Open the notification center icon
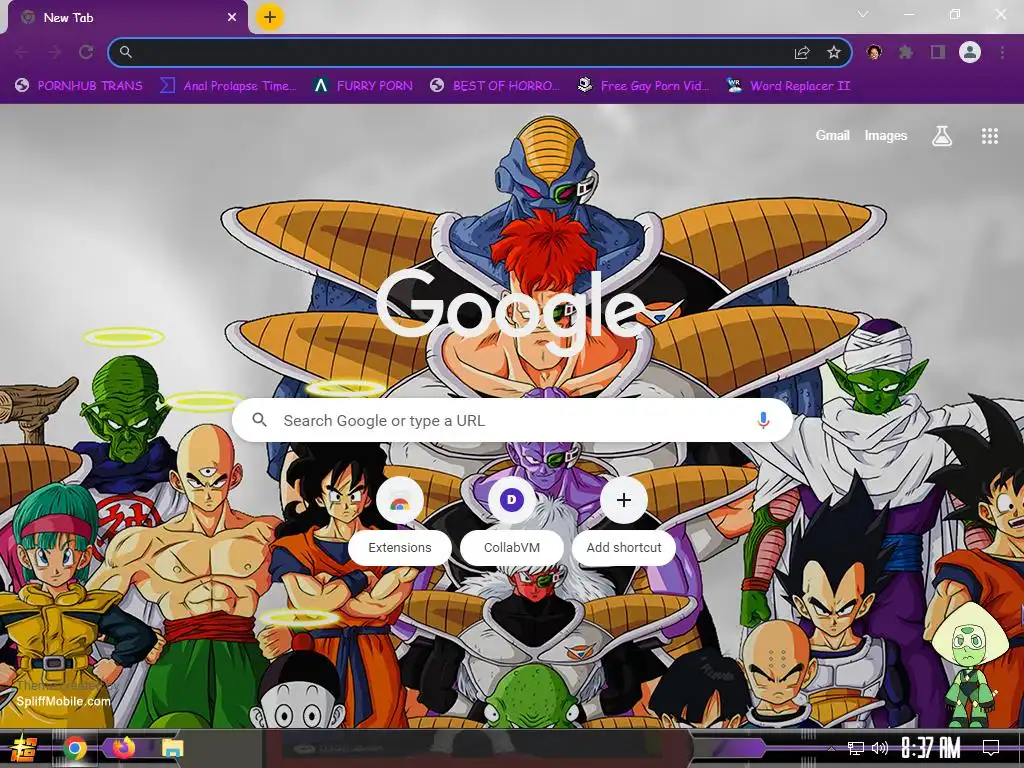 point(991,748)
